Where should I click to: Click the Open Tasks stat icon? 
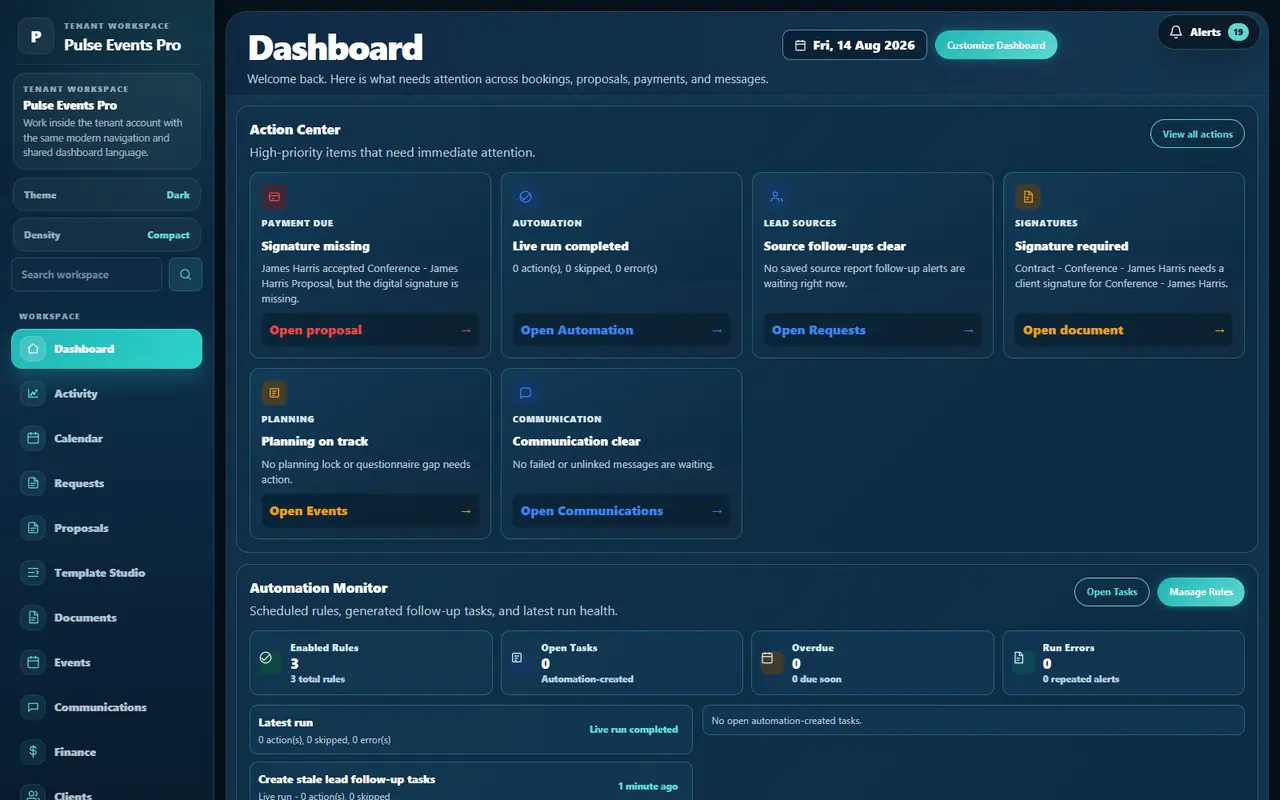tap(517, 659)
